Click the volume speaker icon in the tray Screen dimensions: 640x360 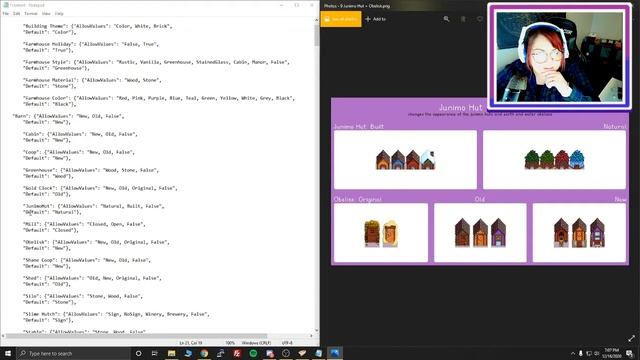(x=596, y=353)
